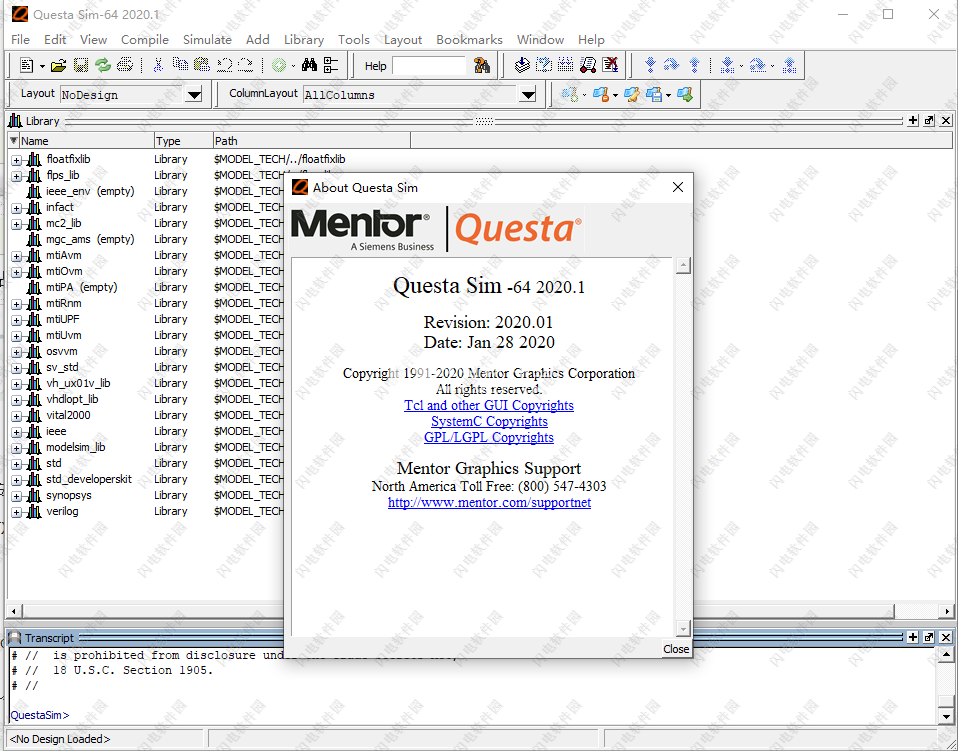Open the Library menu
Screen dimensions: 958x751
pos(304,39)
